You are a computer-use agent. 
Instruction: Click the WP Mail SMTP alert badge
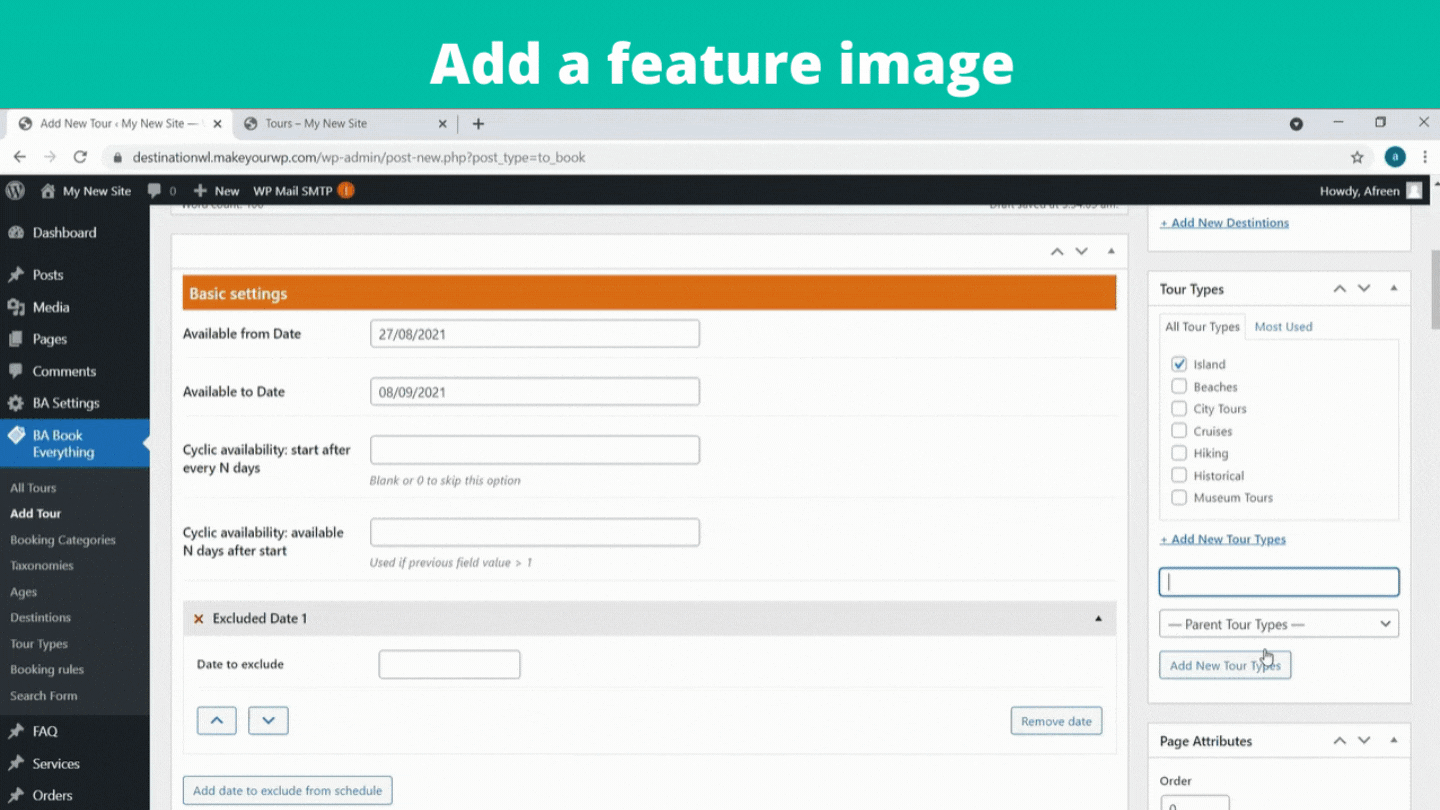point(346,190)
